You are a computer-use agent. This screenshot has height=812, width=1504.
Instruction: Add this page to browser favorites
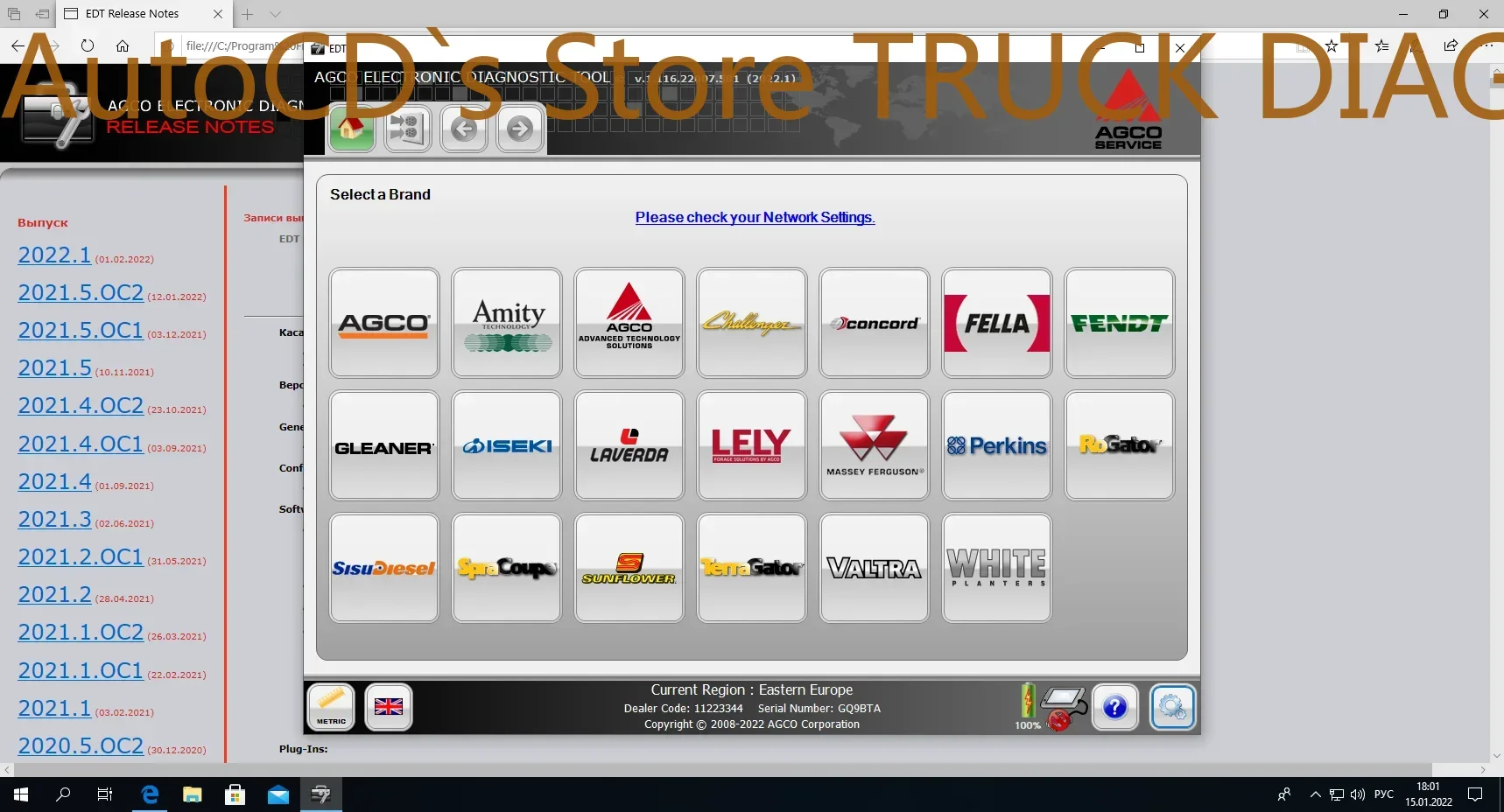[x=1332, y=45]
